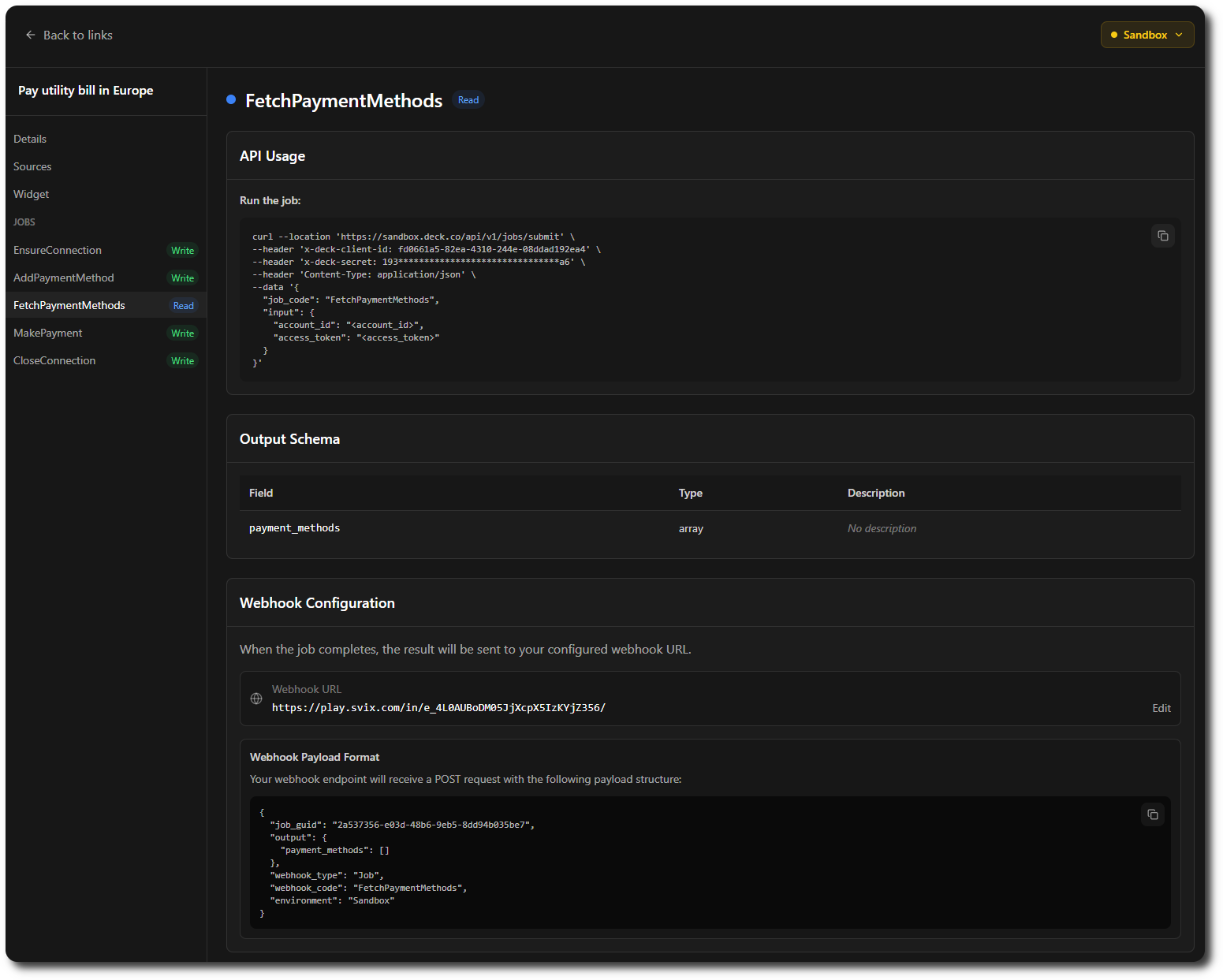Open the Widget section

(x=32, y=194)
